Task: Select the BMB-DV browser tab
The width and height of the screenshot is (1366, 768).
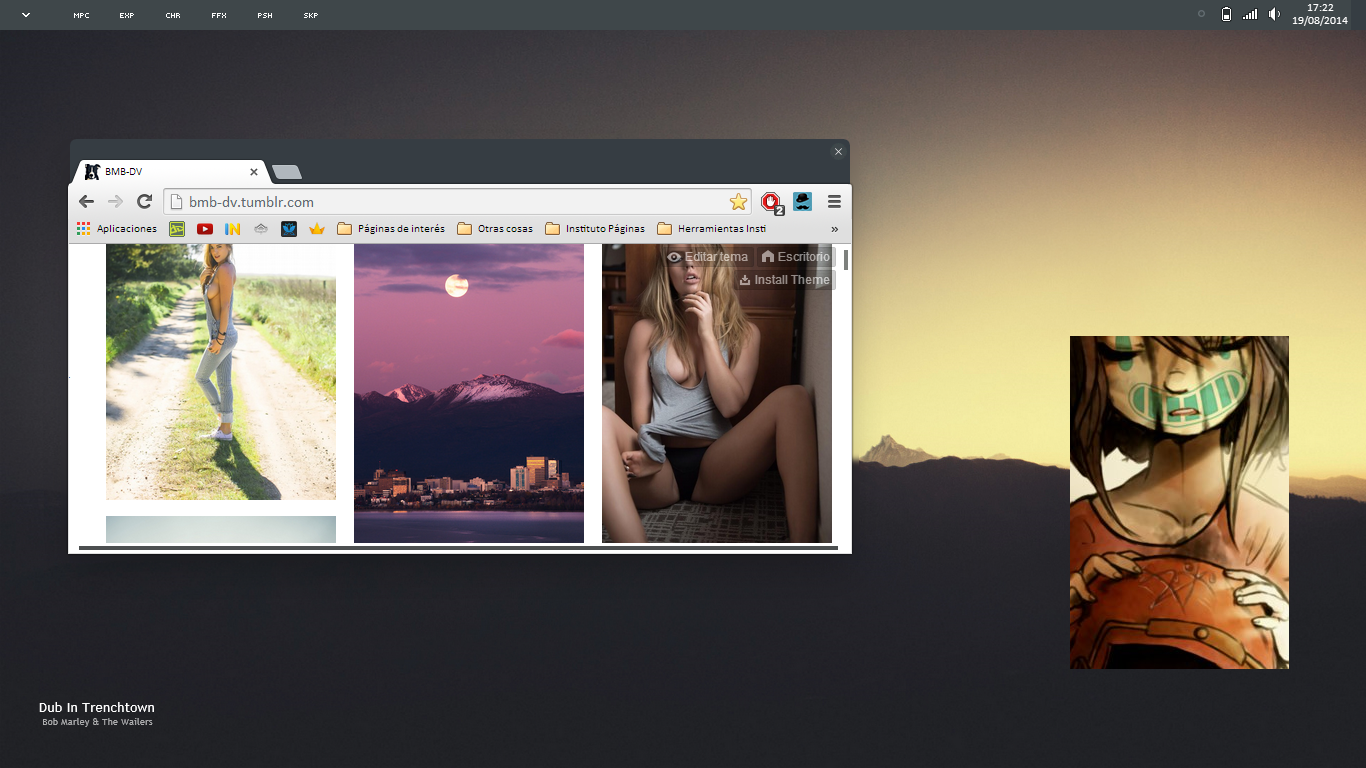Action: coord(170,172)
